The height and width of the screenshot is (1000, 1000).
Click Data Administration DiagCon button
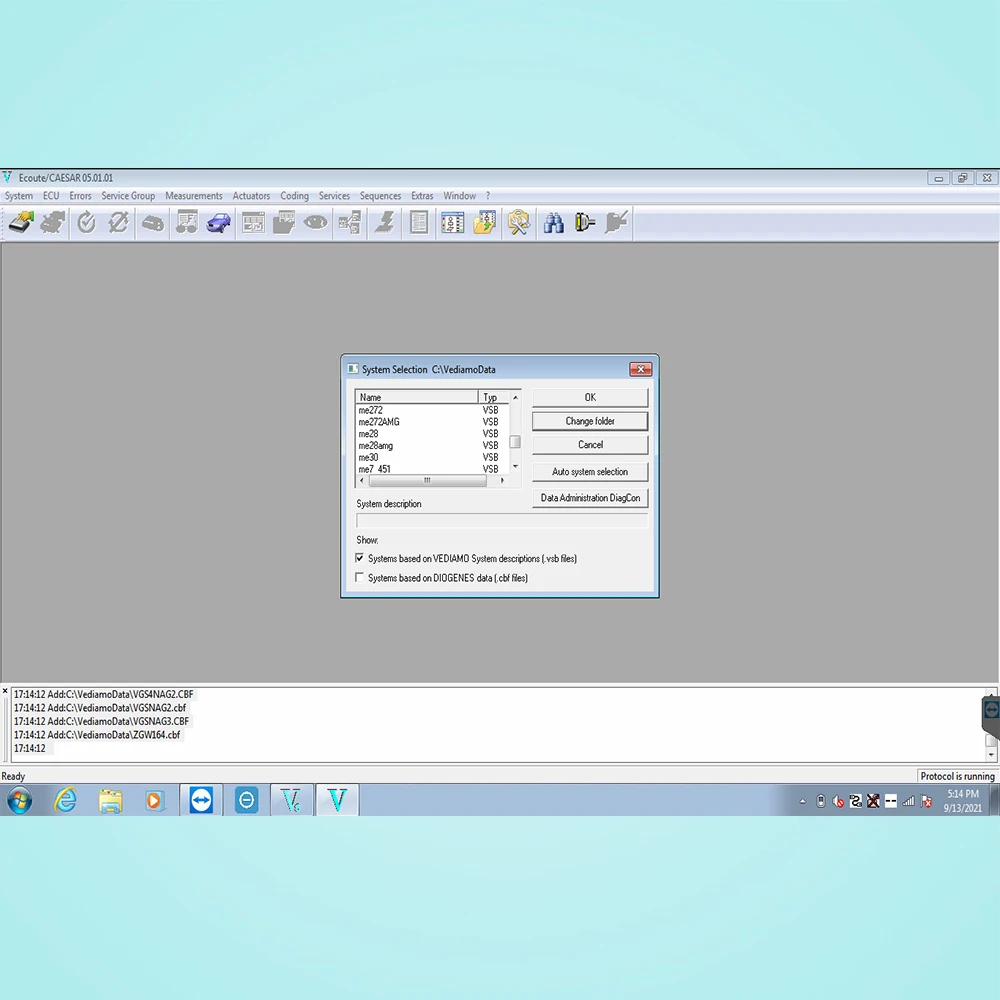pos(590,498)
